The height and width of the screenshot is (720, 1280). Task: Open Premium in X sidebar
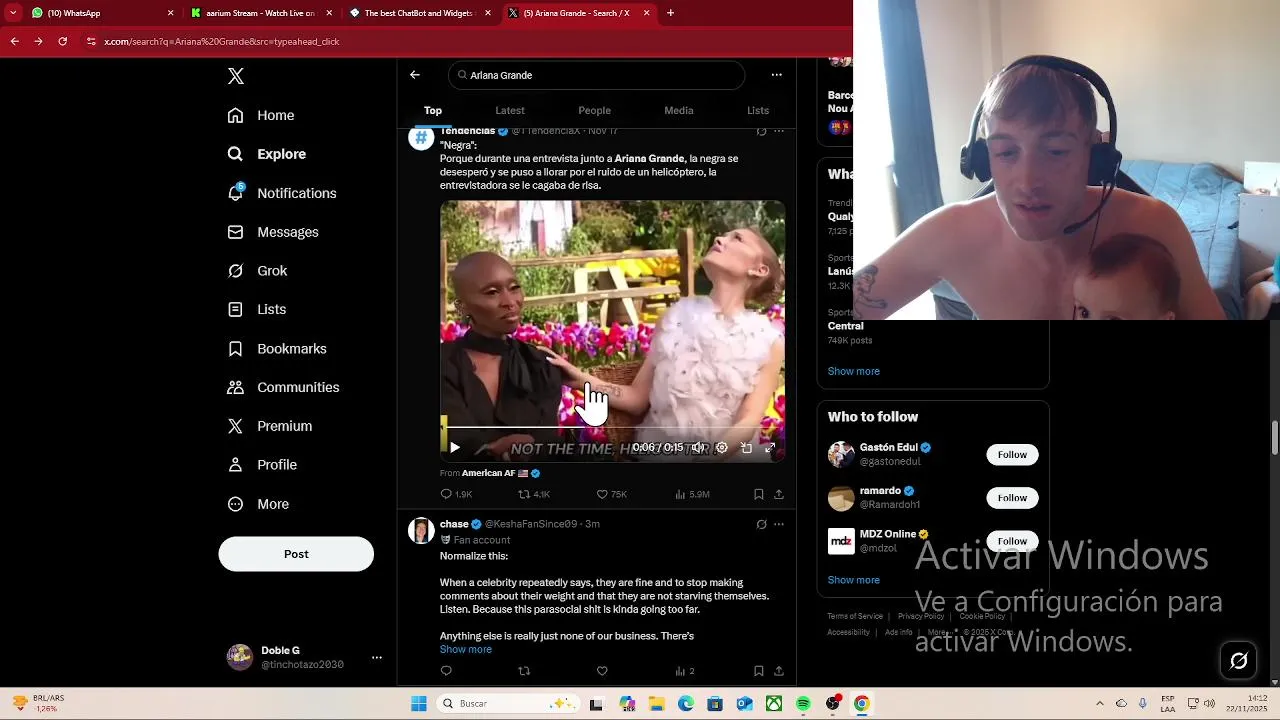pyautogui.click(x=270, y=426)
